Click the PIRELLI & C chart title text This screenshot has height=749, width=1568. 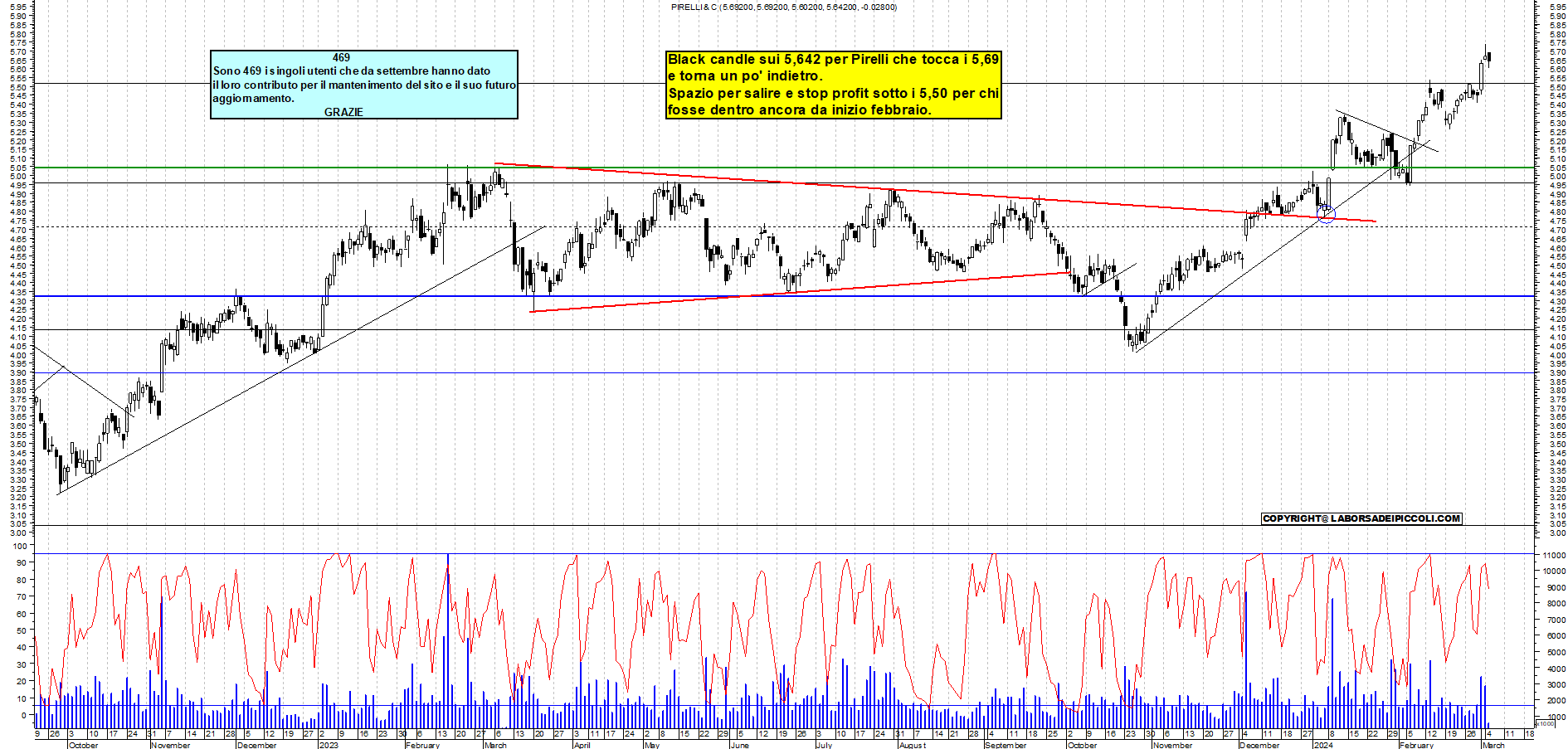pos(783,7)
